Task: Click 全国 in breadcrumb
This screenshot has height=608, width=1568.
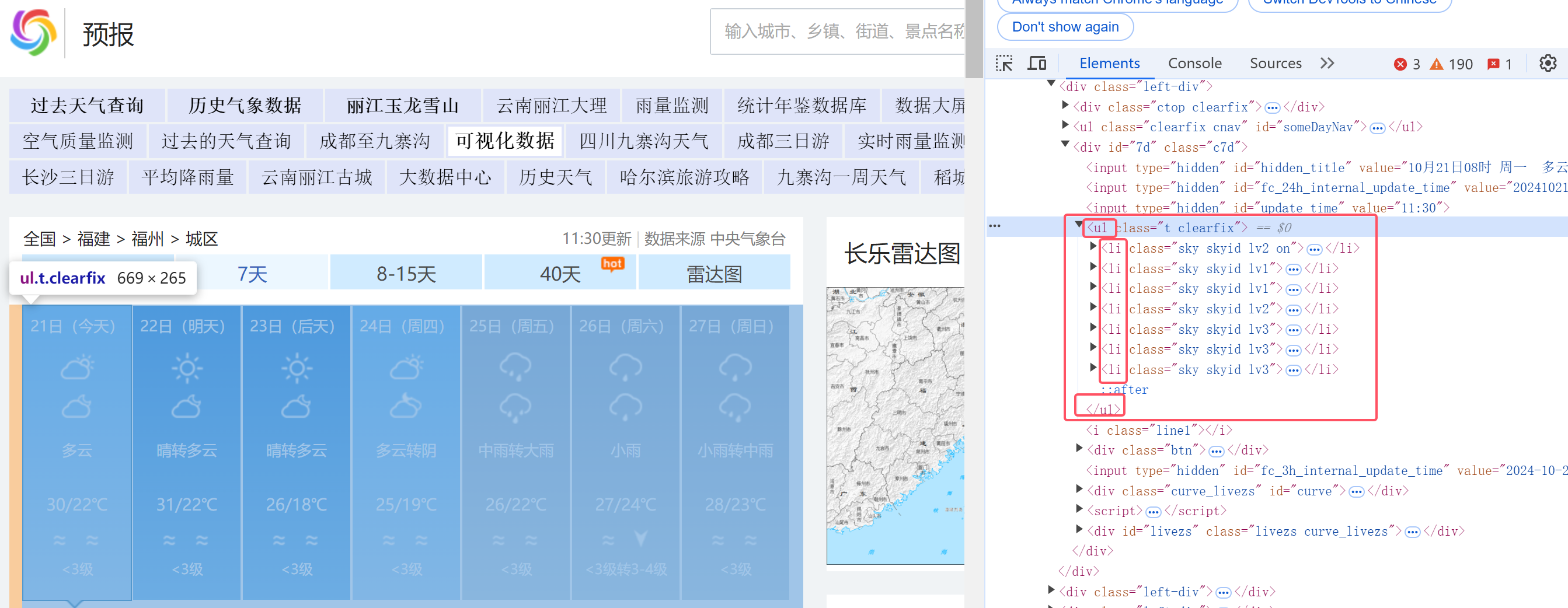Action: [40, 239]
